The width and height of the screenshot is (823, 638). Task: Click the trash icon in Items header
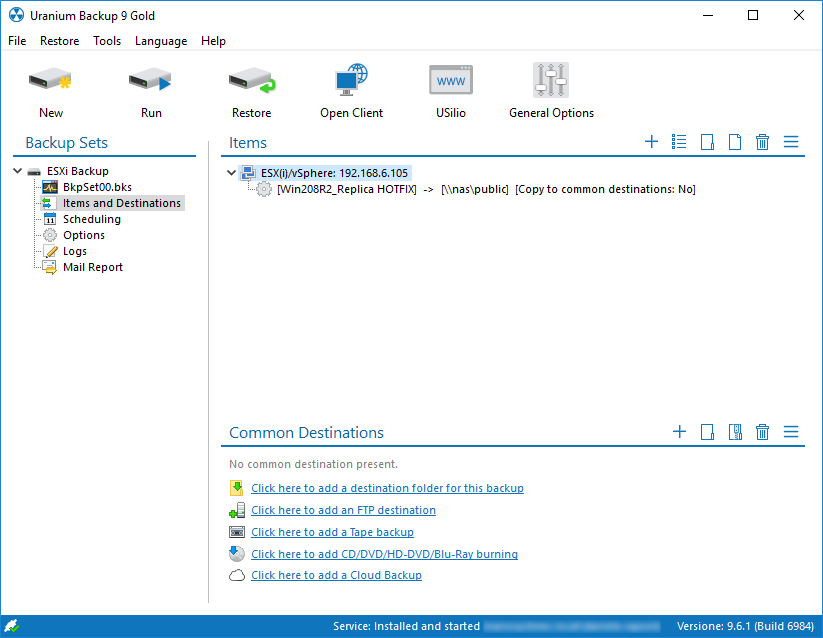point(762,142)
